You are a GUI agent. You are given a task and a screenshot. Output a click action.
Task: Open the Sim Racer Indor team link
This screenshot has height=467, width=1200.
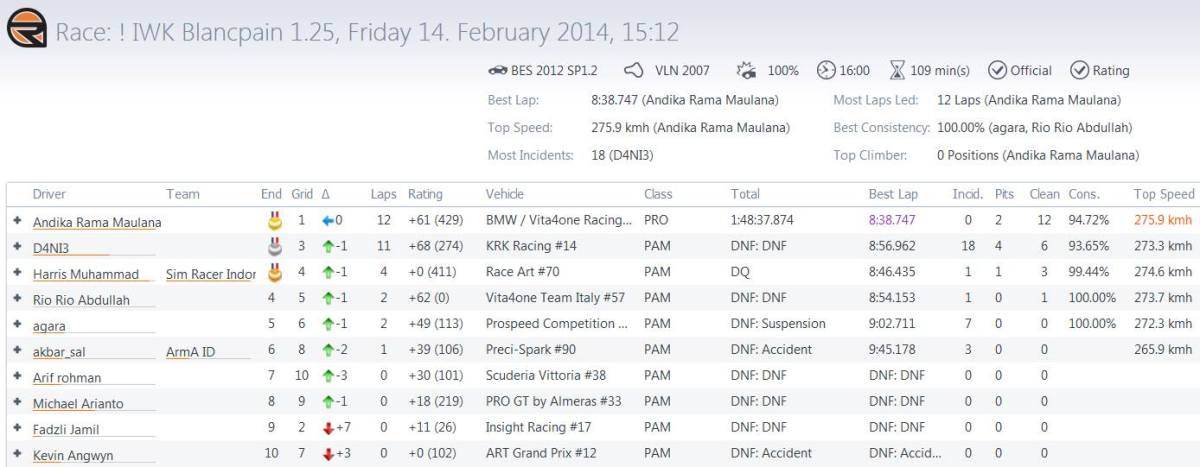point(211,273)
